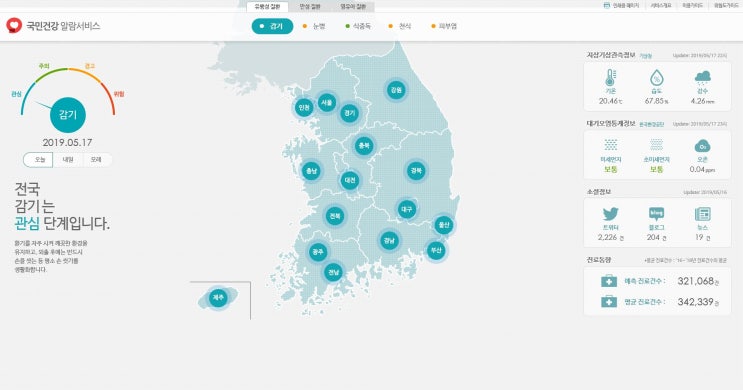Select the 인천 map marker

[x=304, y=108]
